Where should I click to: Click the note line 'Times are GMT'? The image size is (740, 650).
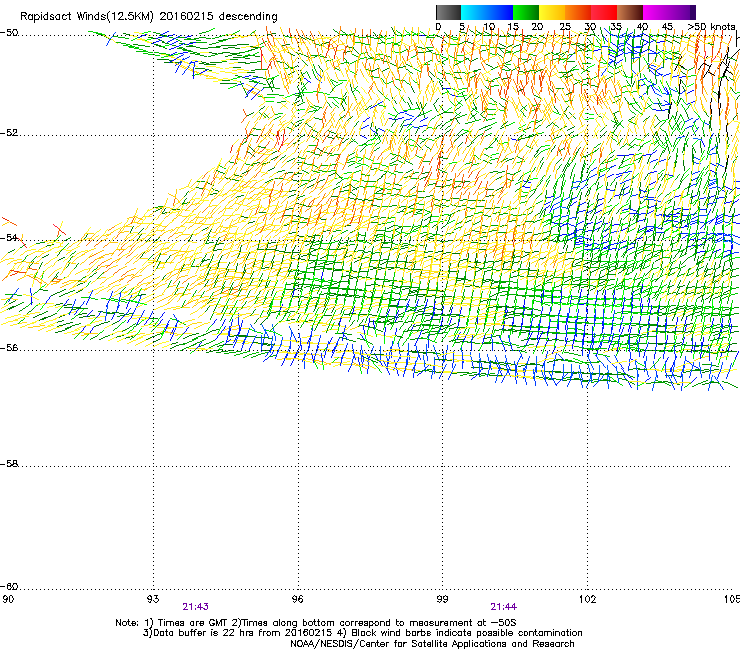coord(193,623)
